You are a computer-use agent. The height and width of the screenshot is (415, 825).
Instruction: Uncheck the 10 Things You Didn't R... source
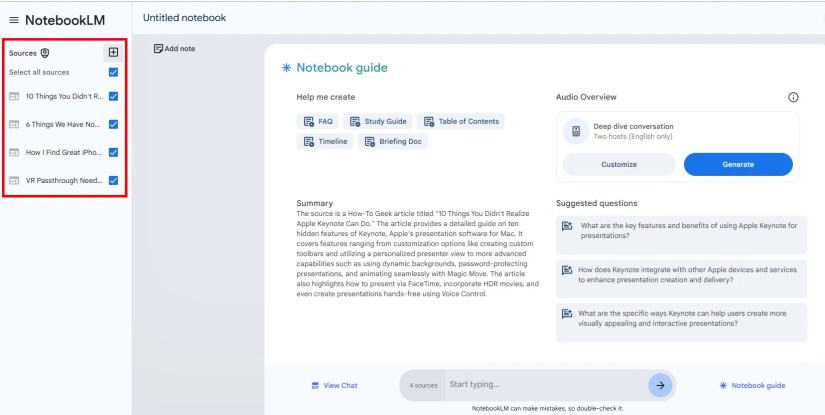(113, 96)
